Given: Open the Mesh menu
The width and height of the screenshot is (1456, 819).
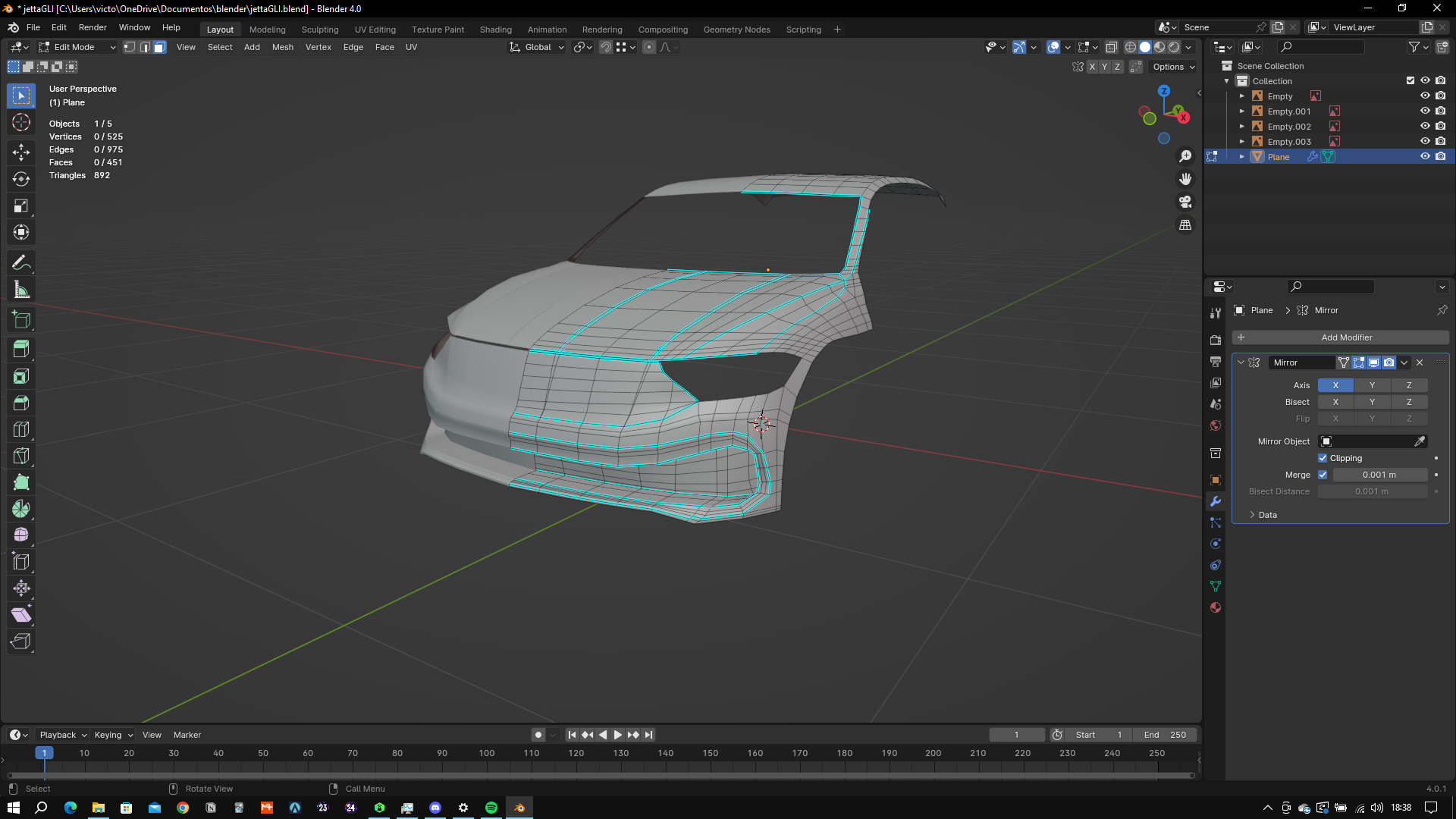Looking at the screenshot, I should [282, 47].
